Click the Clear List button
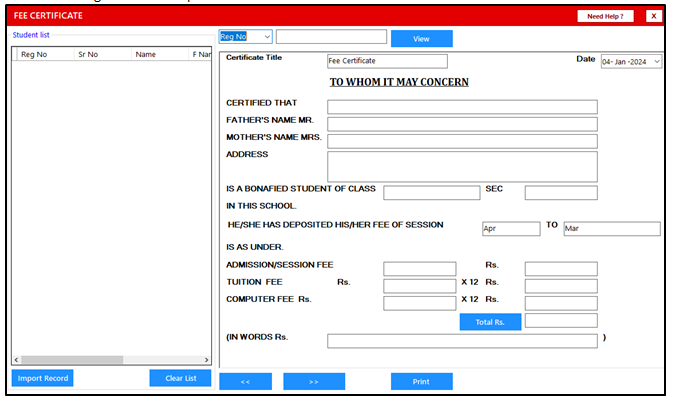The width and height of the screenshot is (673, 401). point(180,378)
